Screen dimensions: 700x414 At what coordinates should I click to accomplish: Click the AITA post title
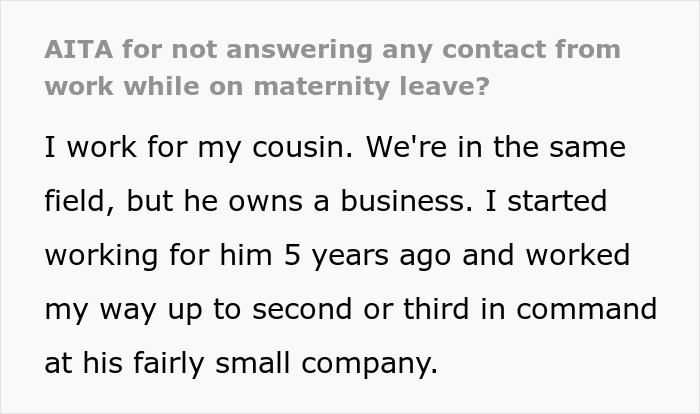(331, 66)
